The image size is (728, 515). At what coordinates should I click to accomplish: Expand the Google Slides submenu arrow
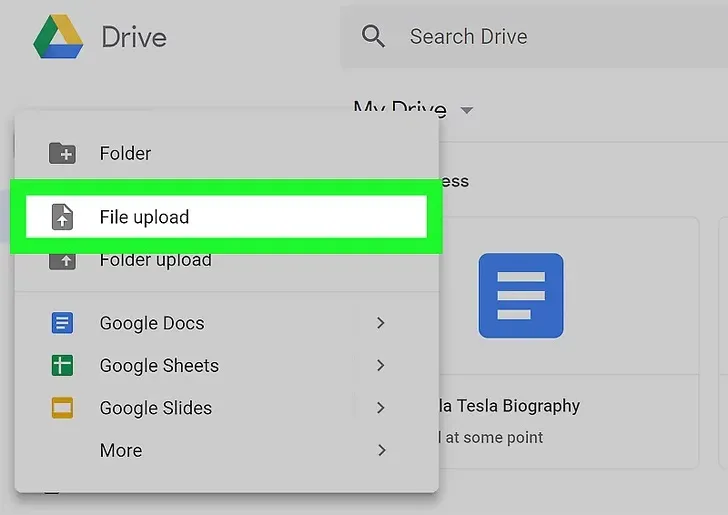pos(381,408)
